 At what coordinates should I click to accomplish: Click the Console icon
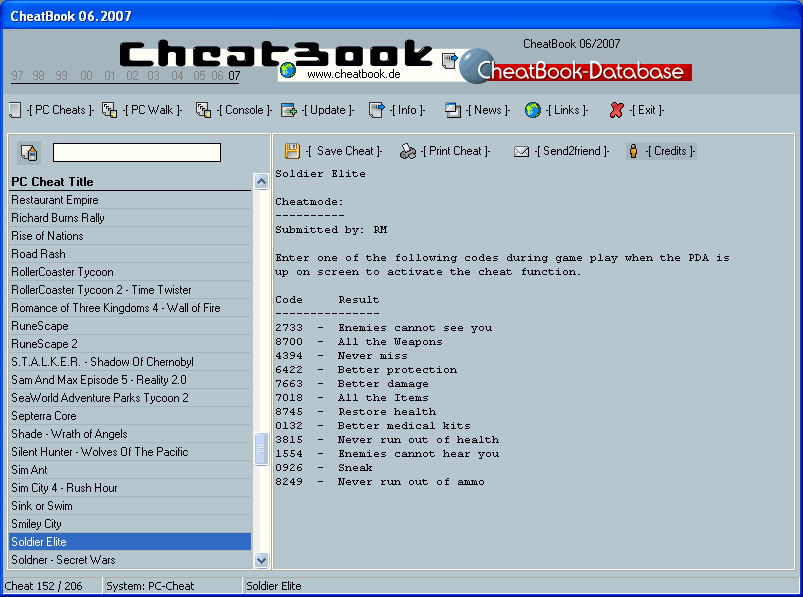tap(203, 110)
